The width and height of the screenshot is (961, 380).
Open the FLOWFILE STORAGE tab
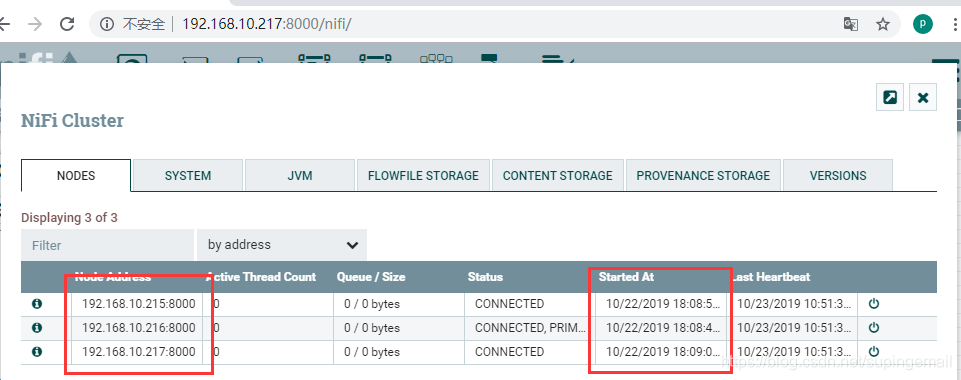[423, 175]
